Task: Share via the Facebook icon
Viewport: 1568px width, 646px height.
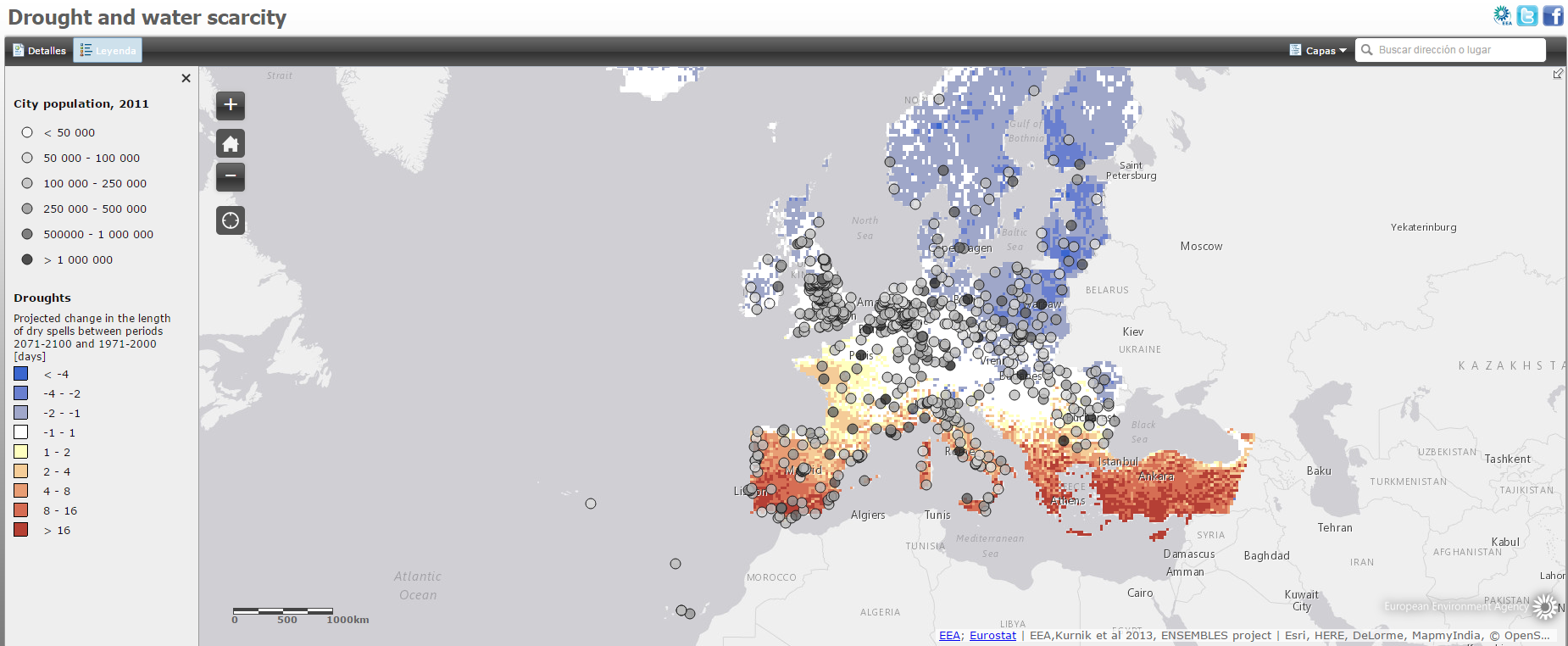Action: 1553,15
